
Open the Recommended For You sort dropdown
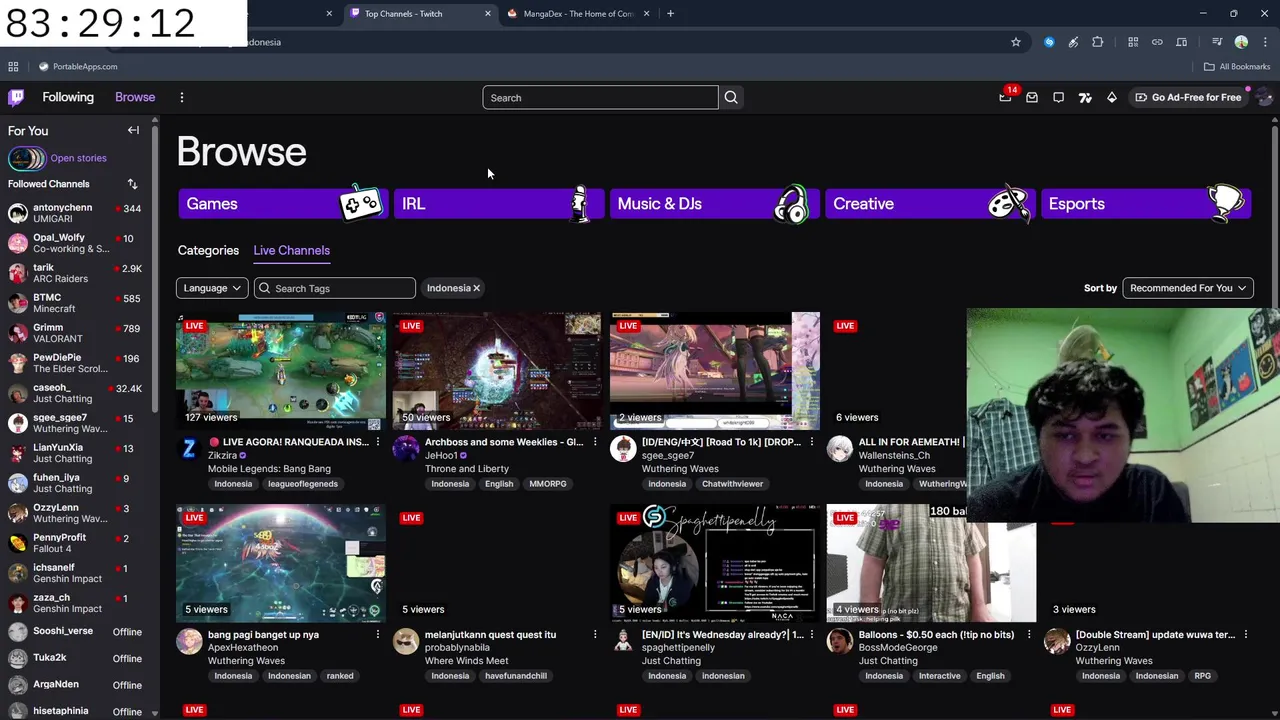[1188, 288]
